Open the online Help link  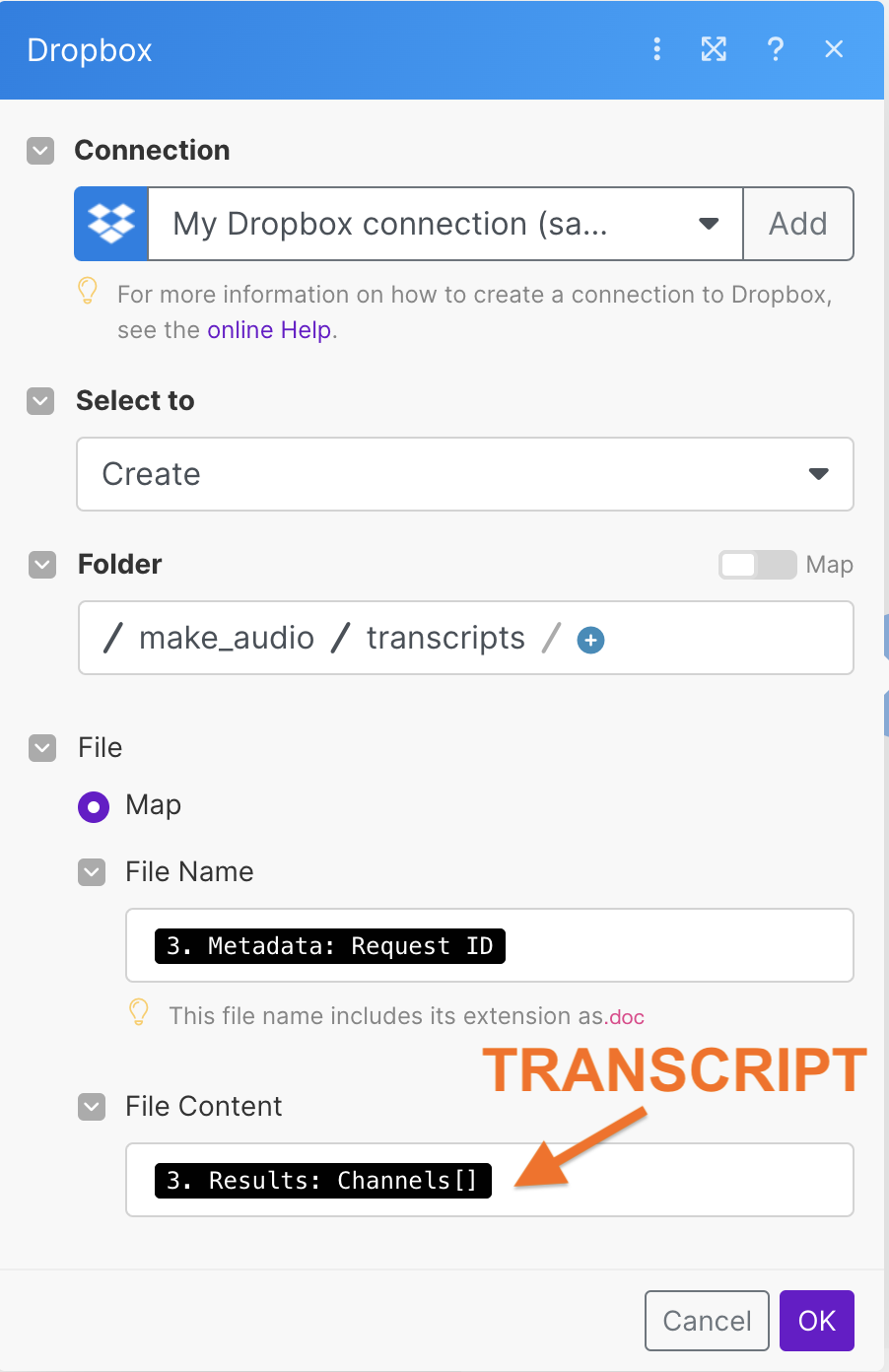click(269, 330)
